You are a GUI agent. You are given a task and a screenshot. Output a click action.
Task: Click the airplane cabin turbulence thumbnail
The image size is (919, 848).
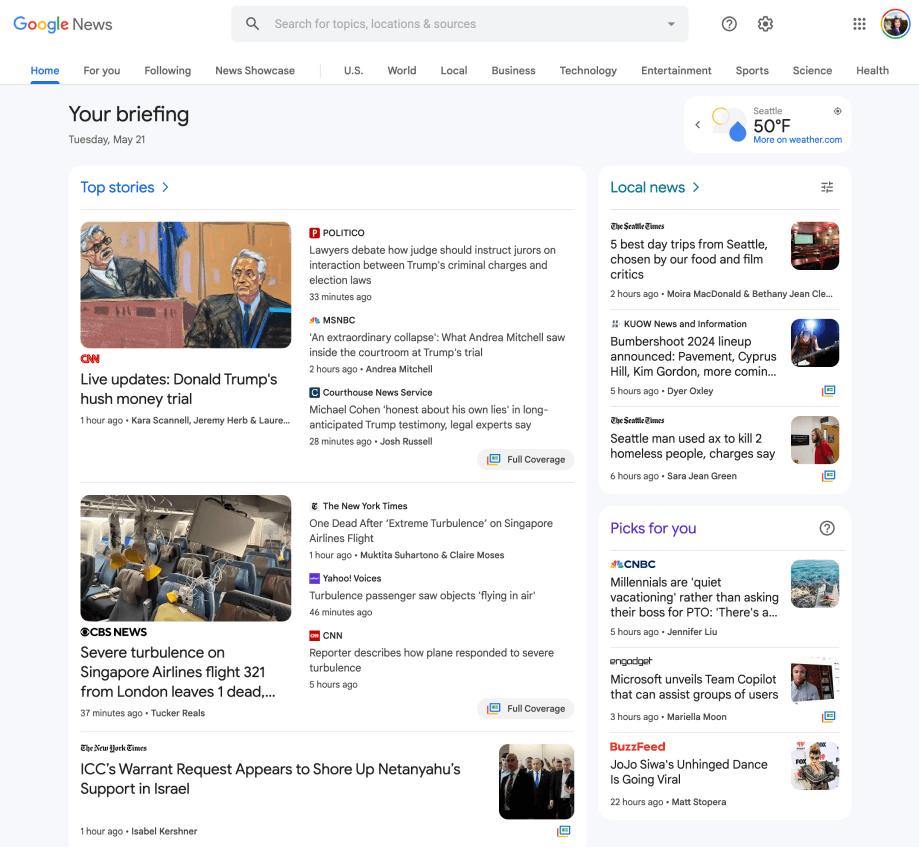pyautogui.click(x=186, y=558)
